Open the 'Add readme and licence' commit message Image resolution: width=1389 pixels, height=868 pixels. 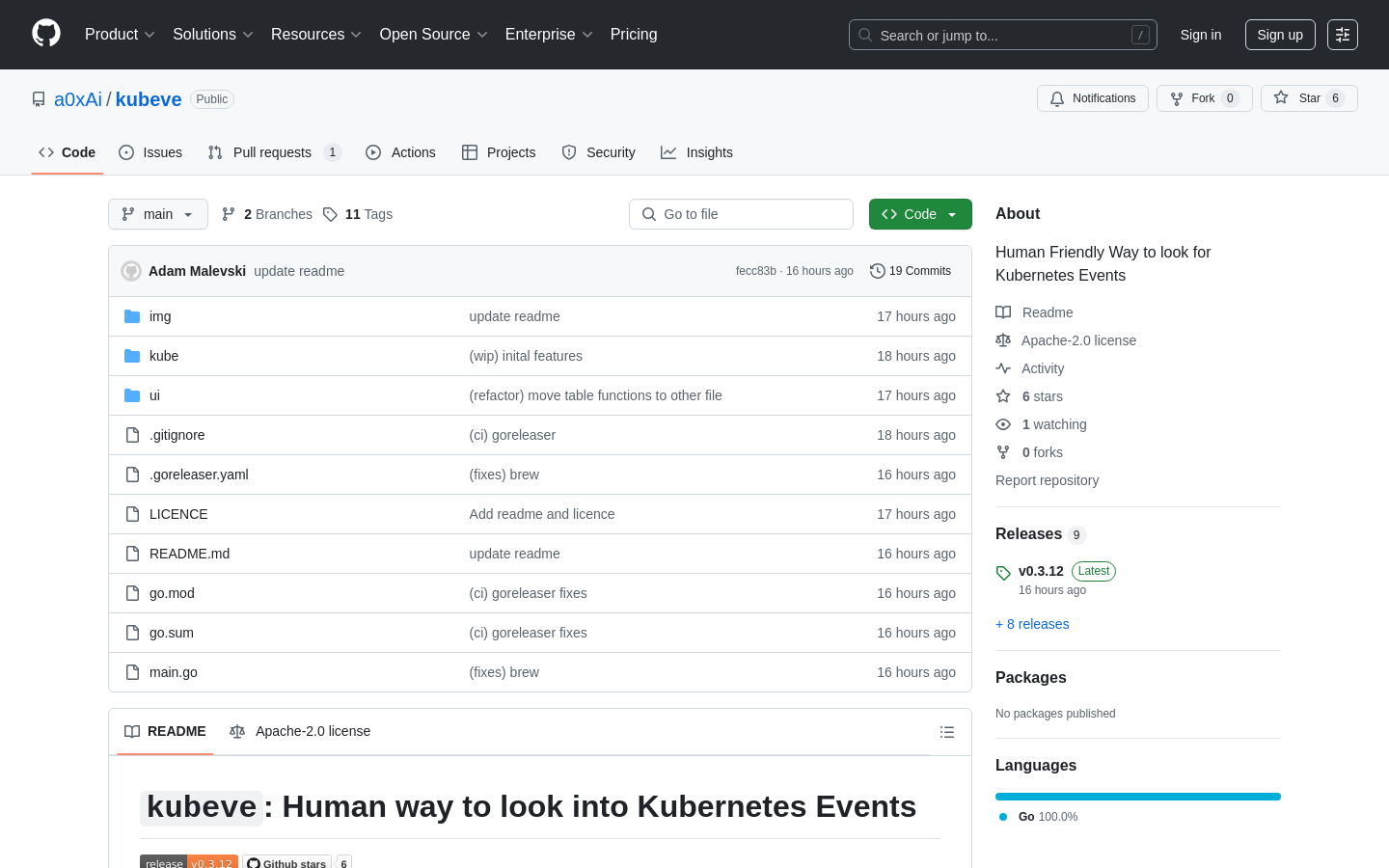(542, 514)
